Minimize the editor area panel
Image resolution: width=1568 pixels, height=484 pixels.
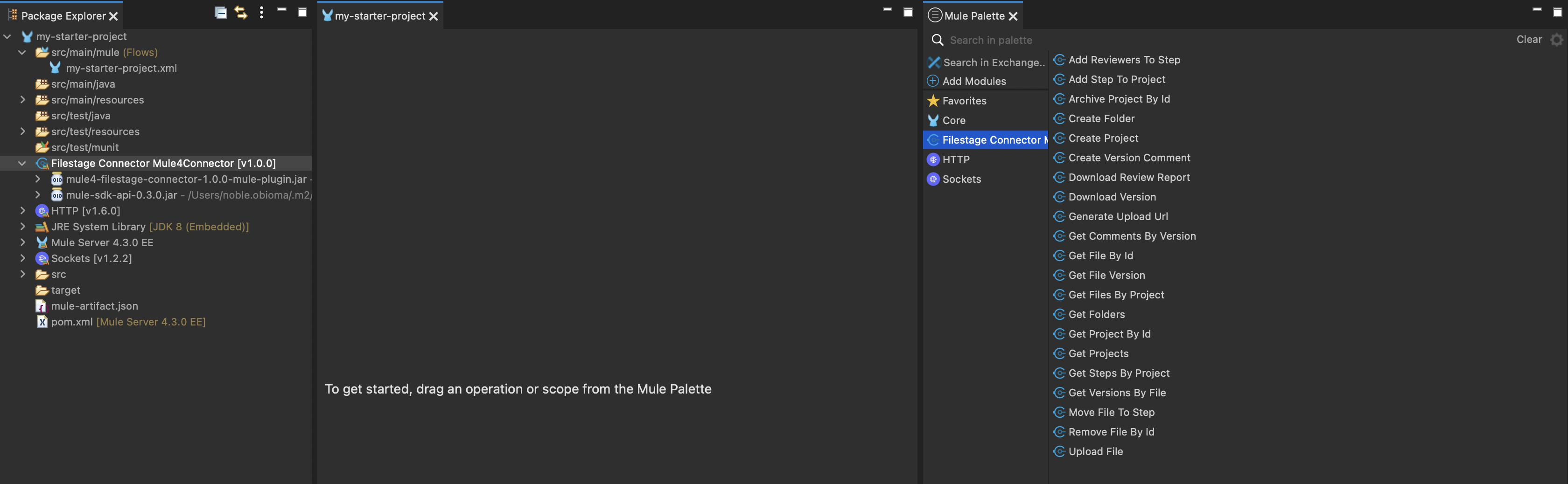[888, 10]
